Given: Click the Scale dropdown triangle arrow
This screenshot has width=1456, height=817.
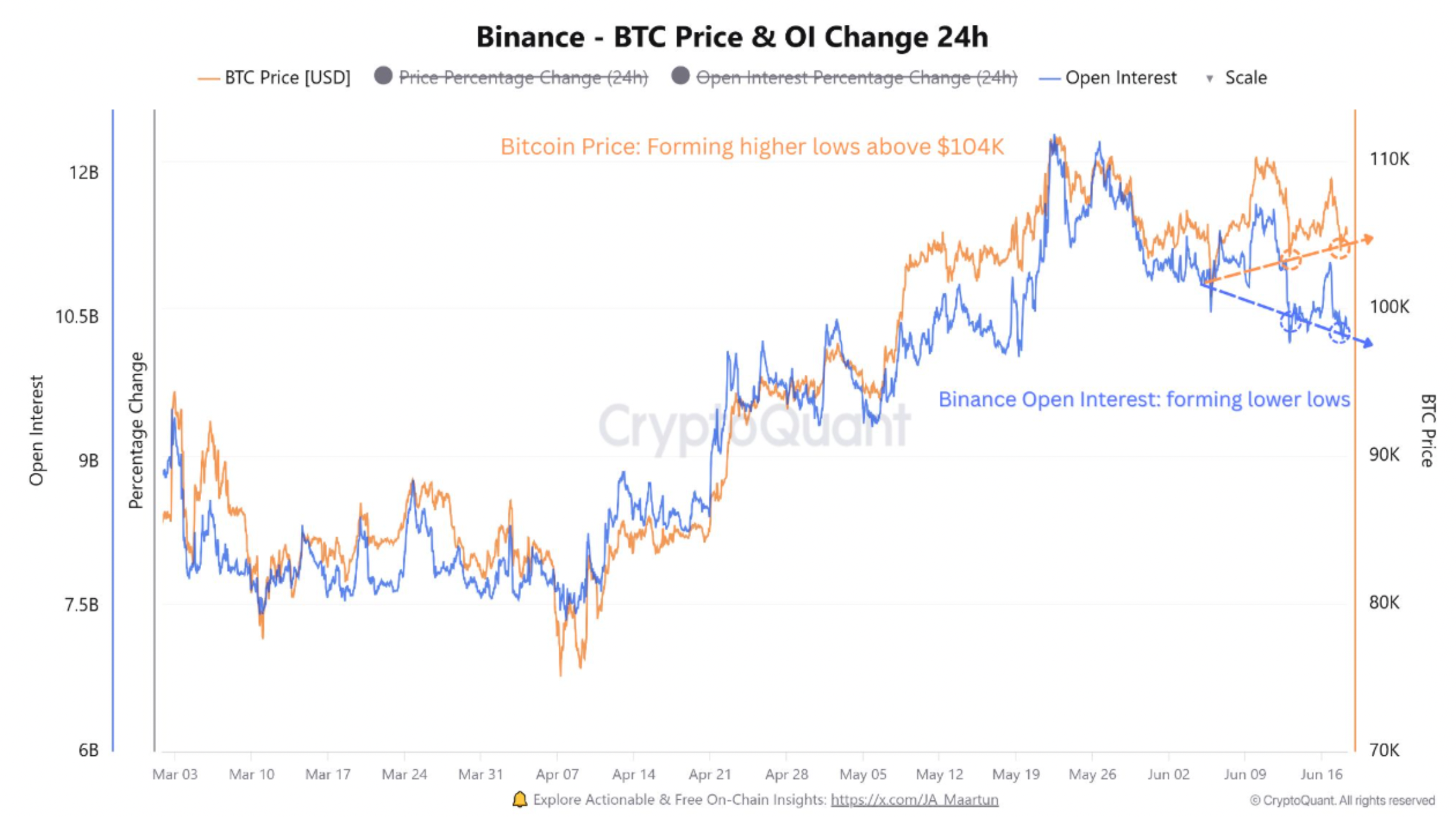Looking at the screenshot, I should [1210, 79].
